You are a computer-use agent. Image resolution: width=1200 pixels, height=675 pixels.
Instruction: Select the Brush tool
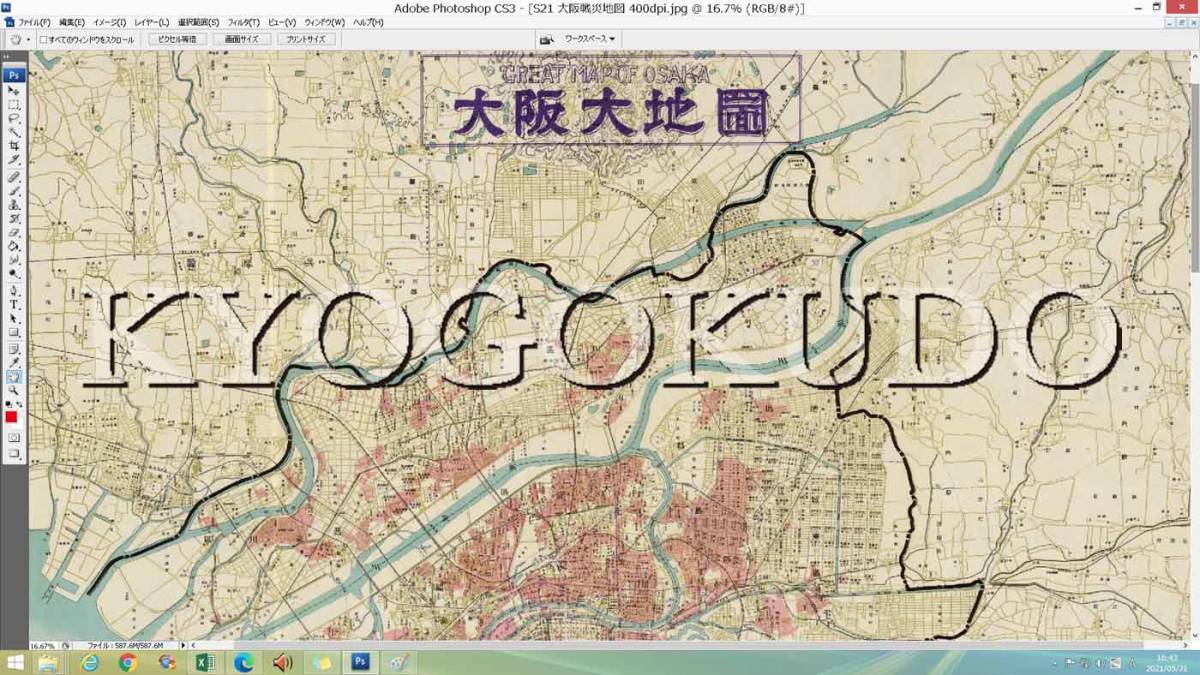click(14, 189)
